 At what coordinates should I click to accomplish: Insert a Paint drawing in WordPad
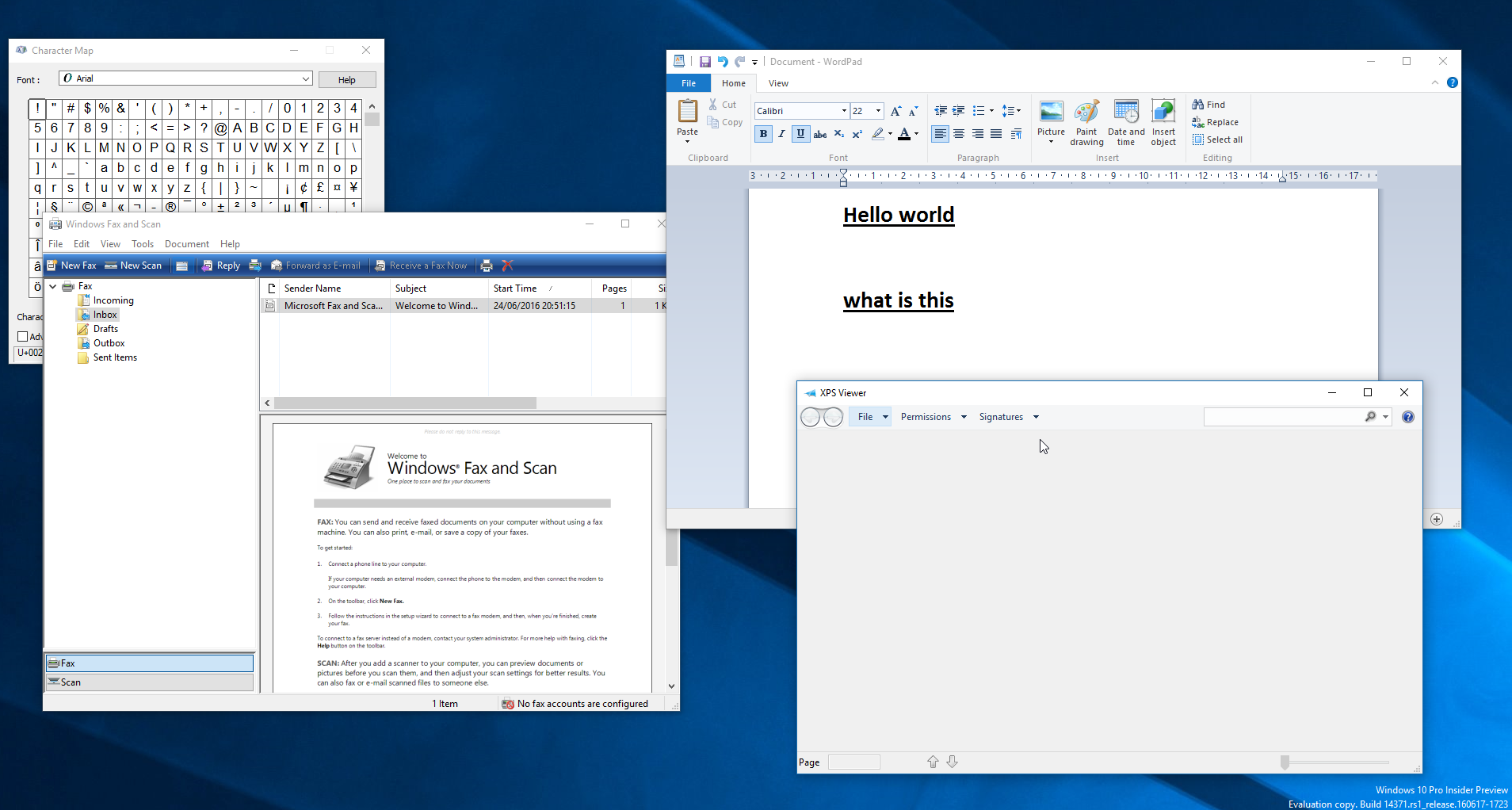click(1086, 123)
